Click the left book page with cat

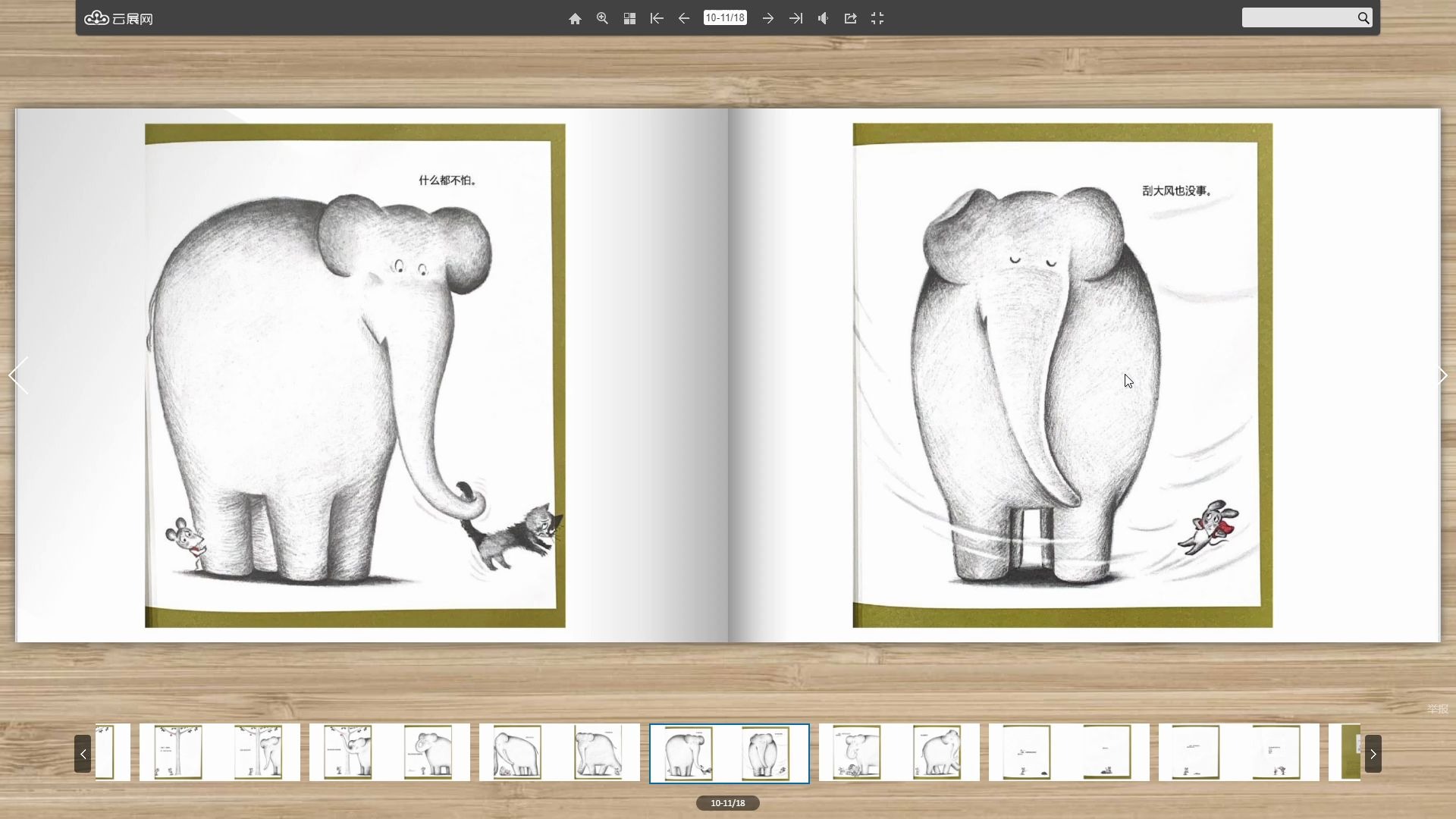point(372,375)
